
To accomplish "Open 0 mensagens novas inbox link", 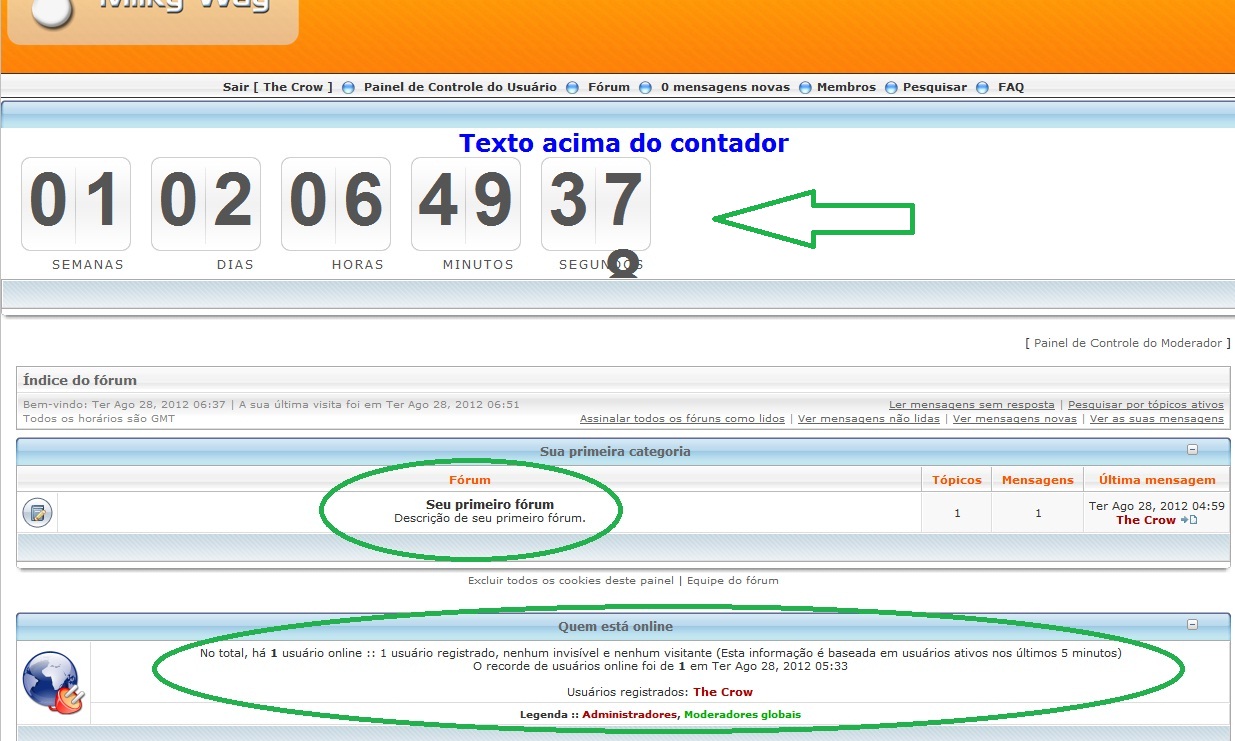I will point(725,87).
